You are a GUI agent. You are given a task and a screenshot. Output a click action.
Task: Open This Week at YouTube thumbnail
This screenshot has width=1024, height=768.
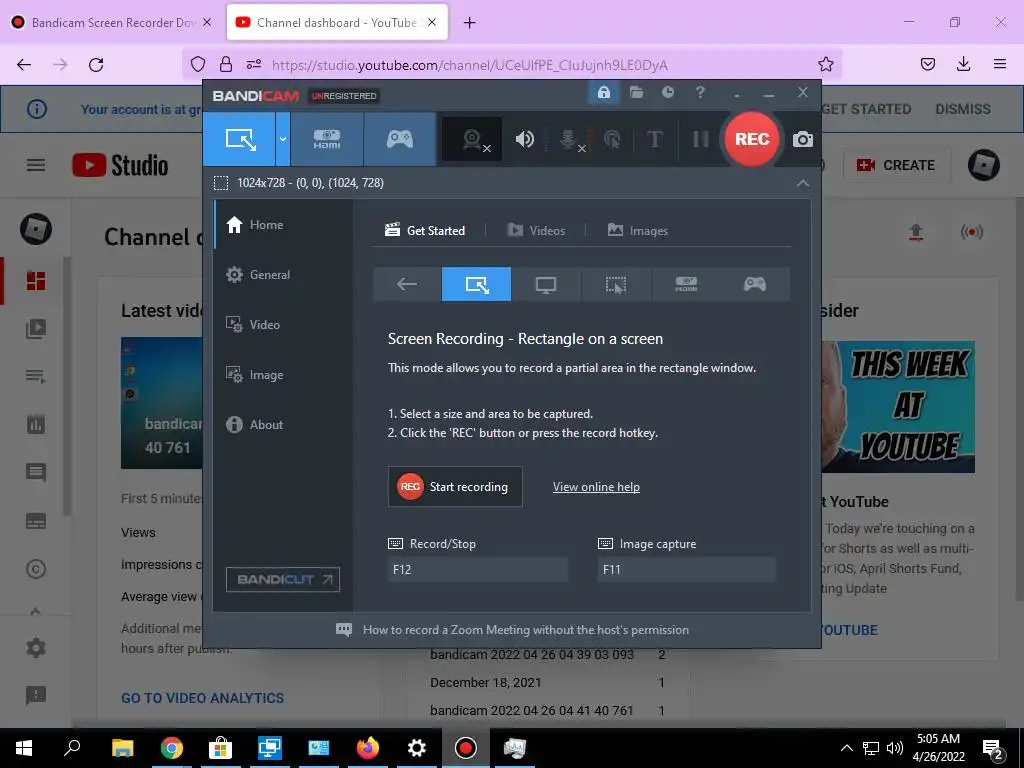(x=898, y=407)
